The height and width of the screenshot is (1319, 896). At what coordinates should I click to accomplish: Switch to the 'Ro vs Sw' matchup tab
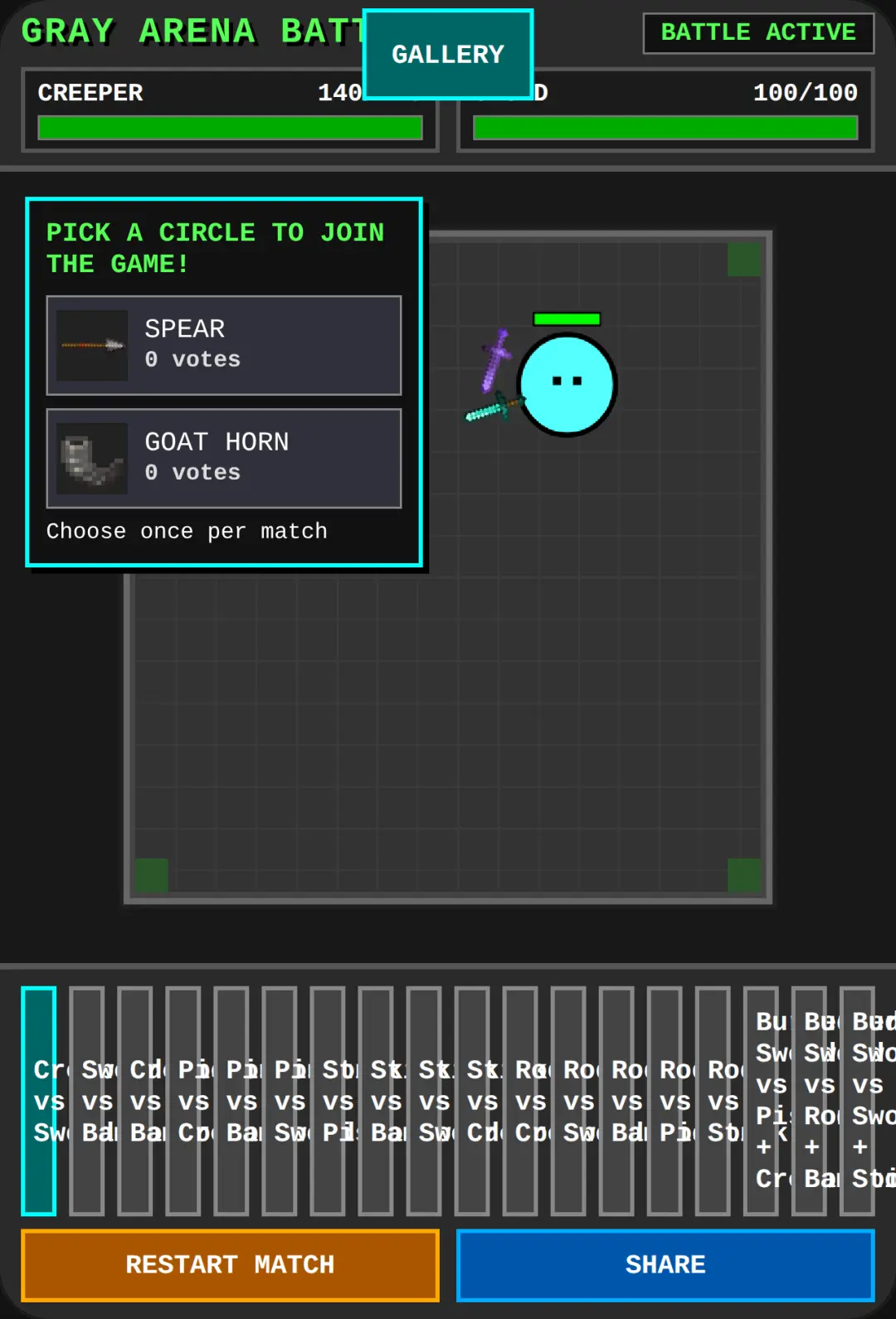(x=568, y=1101)
